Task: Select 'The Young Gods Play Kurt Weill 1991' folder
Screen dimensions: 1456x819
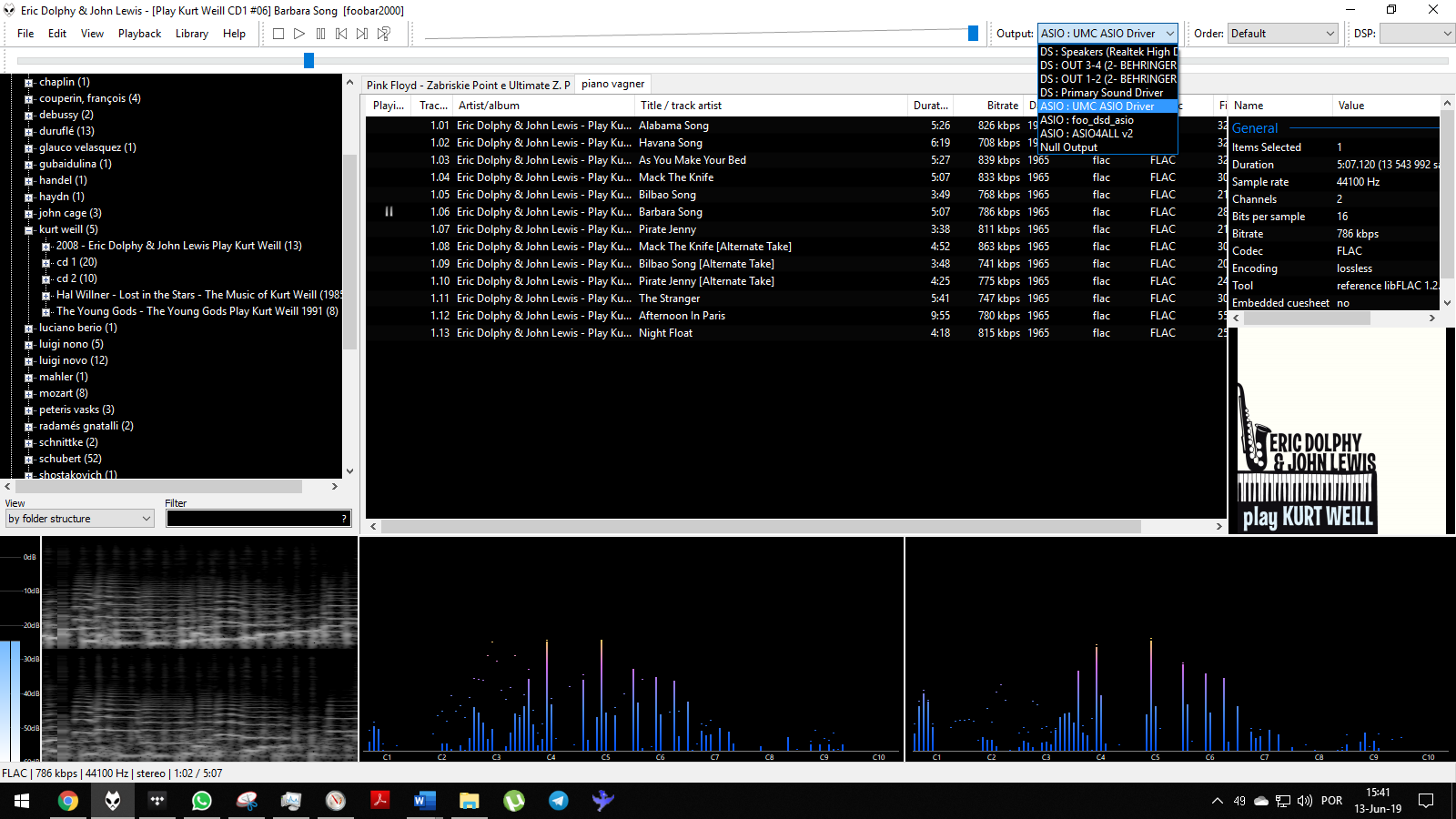Action: [x=197, y=311]
